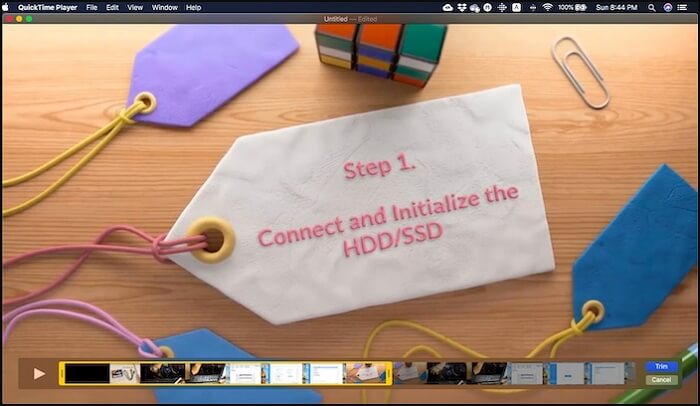Grab the left yellow trim handle

pyautogui.click(x=61, y=373)
